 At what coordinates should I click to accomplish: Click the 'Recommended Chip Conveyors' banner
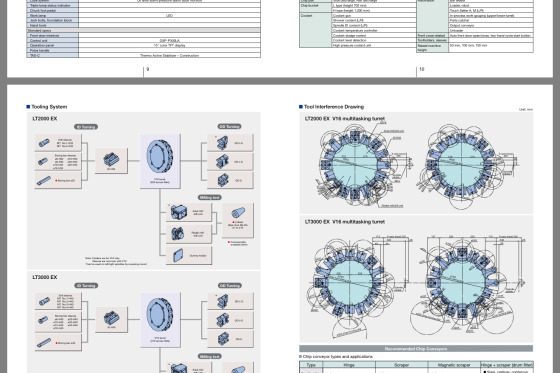416,349
